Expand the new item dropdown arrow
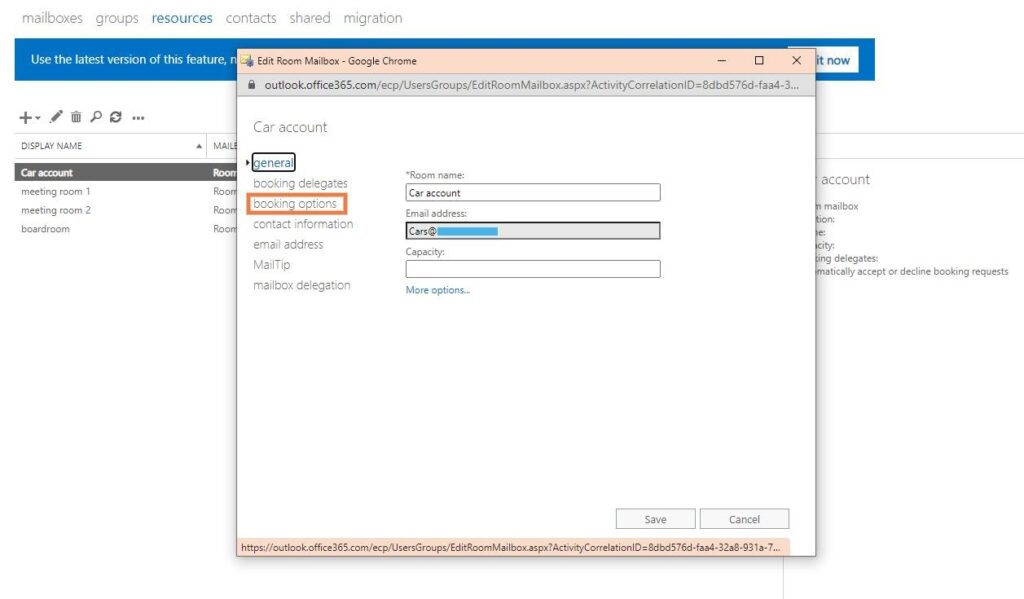 click(x=37, y=118)
